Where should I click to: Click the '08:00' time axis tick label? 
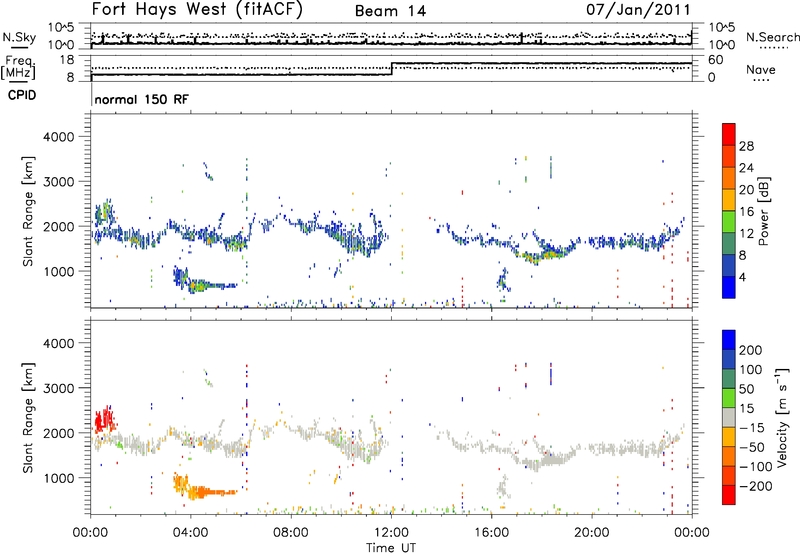(x=291, y=533)
